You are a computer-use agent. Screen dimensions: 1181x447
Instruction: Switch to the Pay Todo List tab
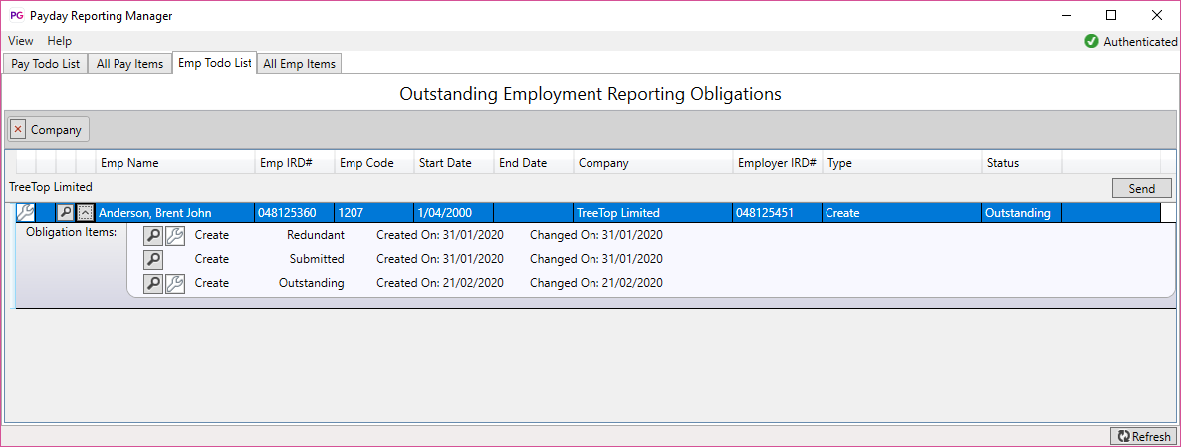pos(45,64)
